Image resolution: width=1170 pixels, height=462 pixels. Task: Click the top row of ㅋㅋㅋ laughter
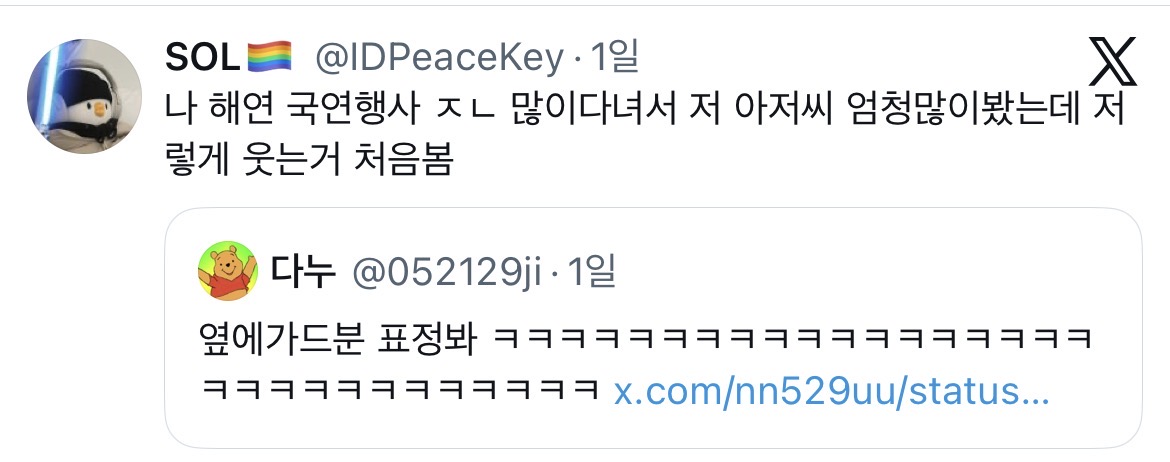[793, 340]
